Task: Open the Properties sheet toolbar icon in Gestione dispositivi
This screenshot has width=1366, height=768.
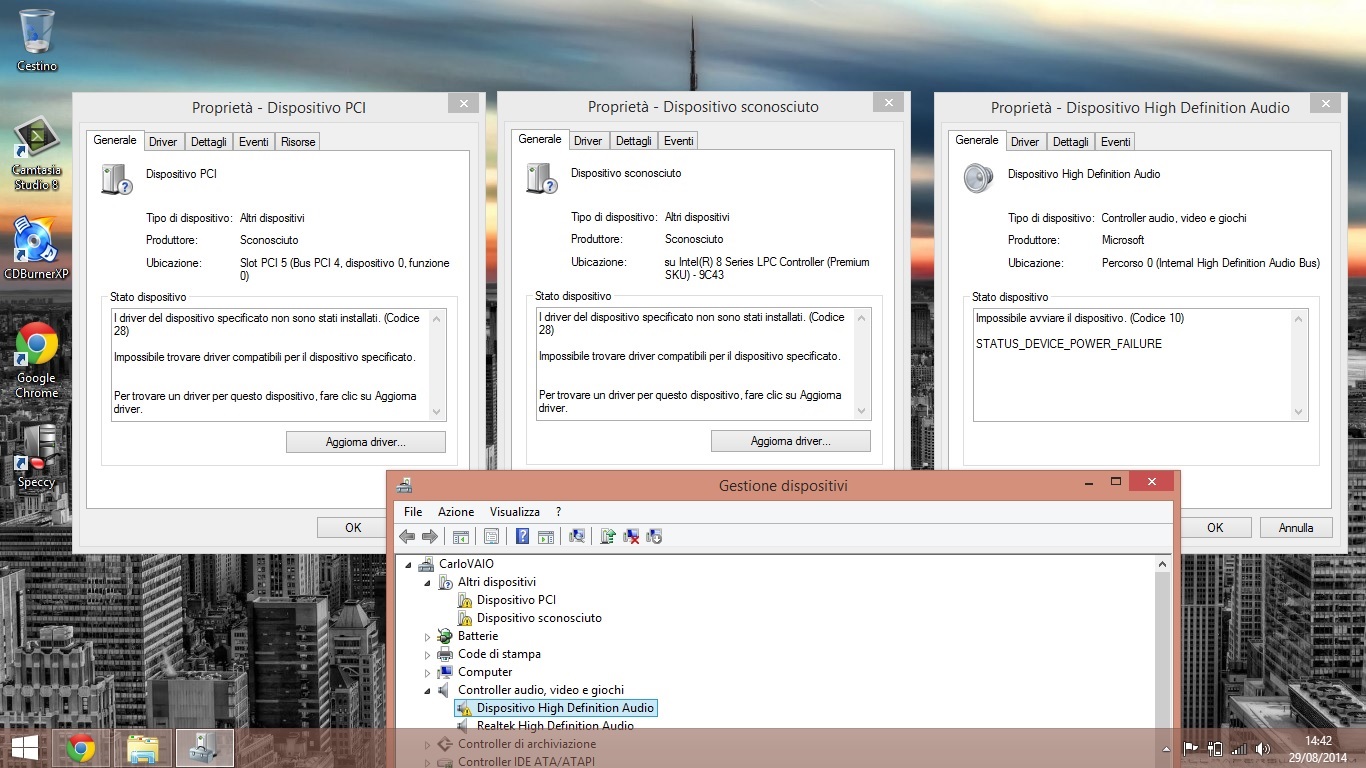Action: [x=491, y=536]
